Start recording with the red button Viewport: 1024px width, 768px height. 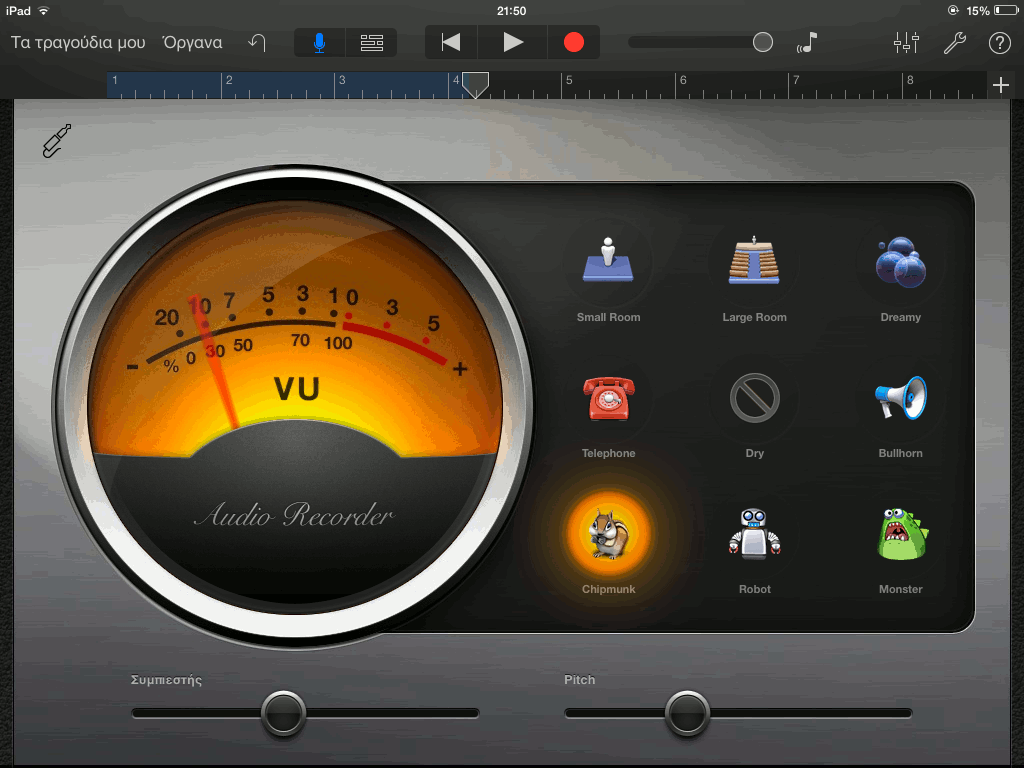(x=573, y=42)
